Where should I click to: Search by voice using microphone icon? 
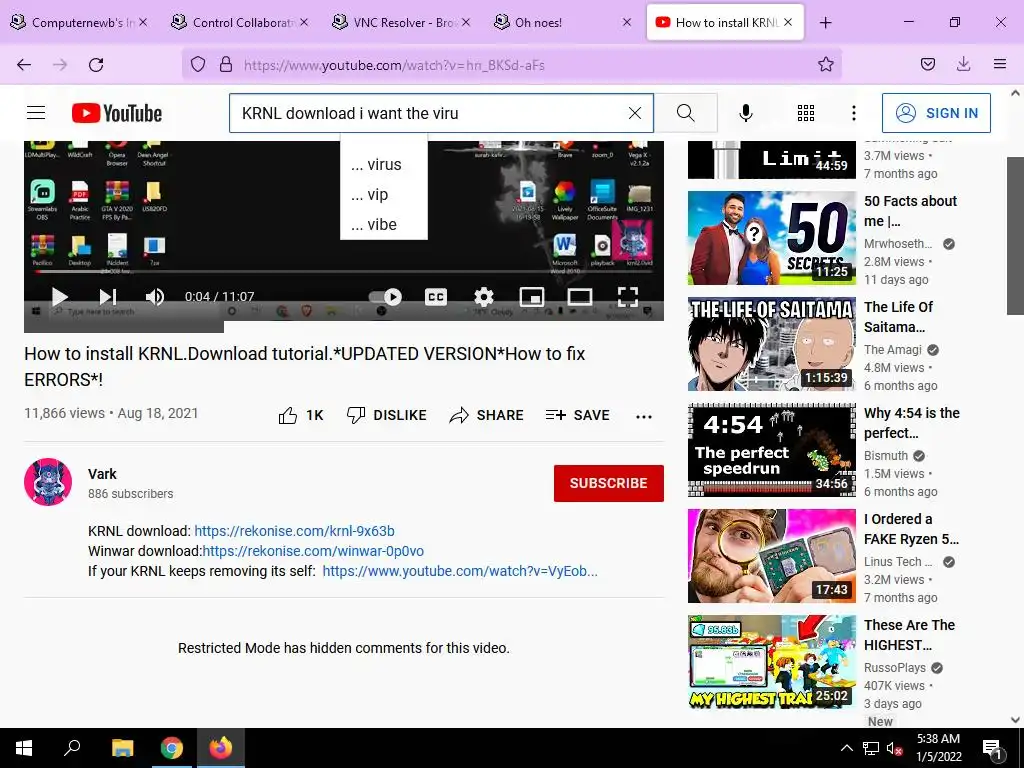pos(746,113)
